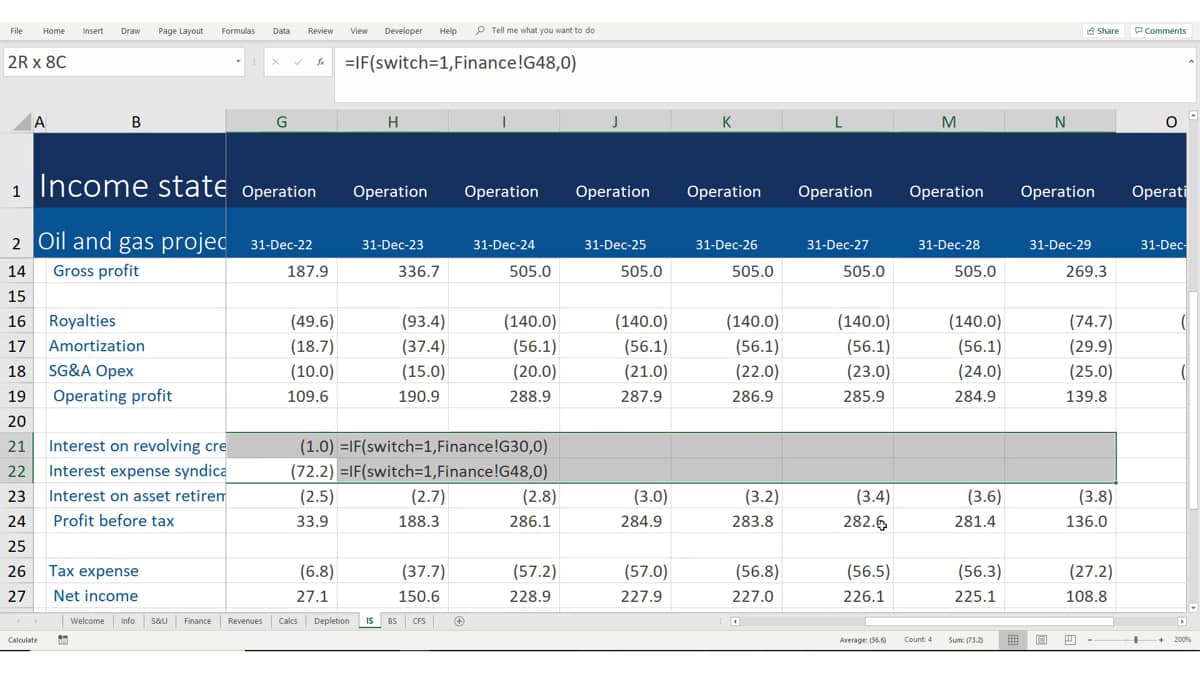Open the Home ribbon tab

(54, 31)
